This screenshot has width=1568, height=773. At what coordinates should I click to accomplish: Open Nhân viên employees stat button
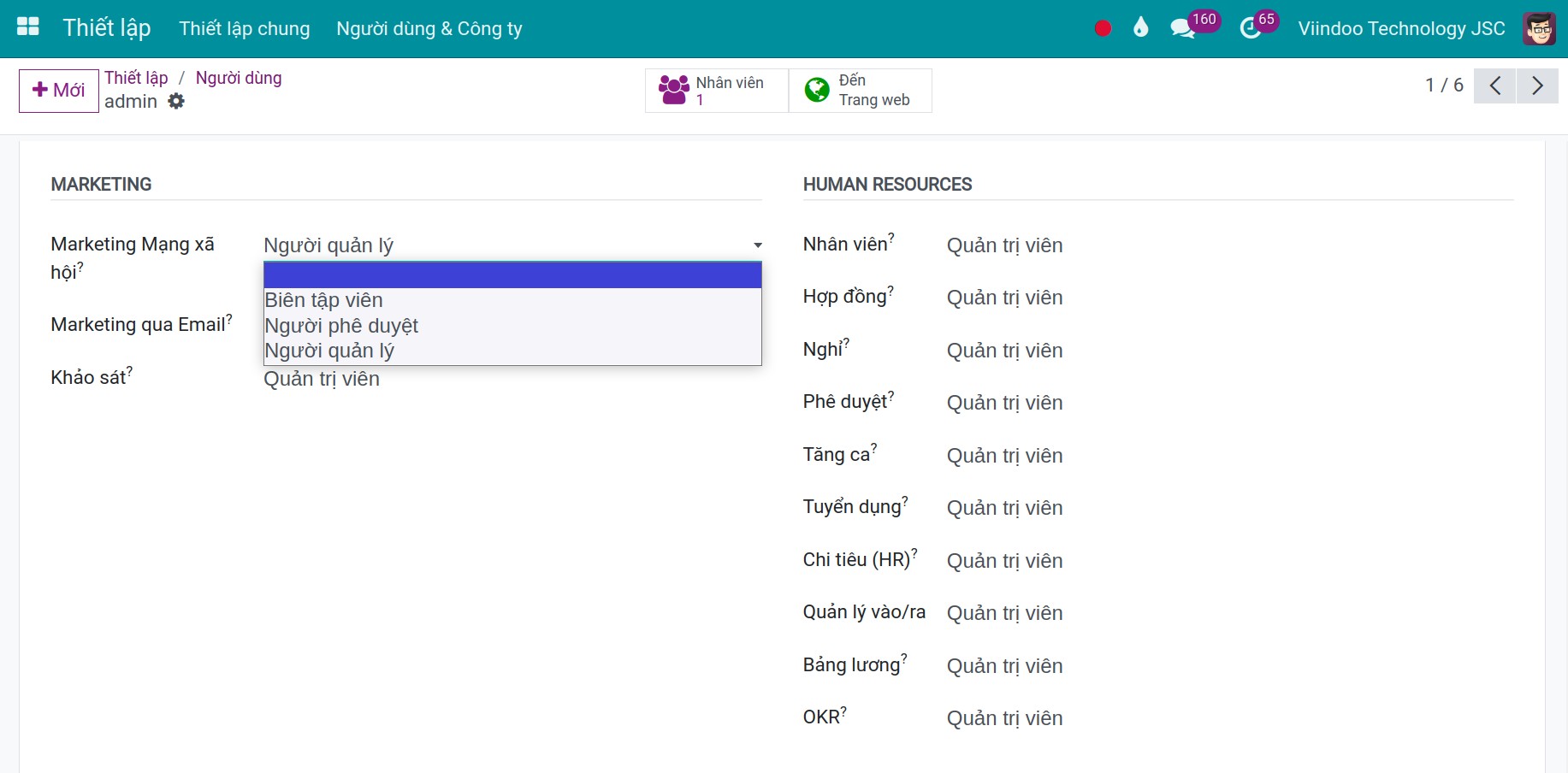(x=717, y=90)
